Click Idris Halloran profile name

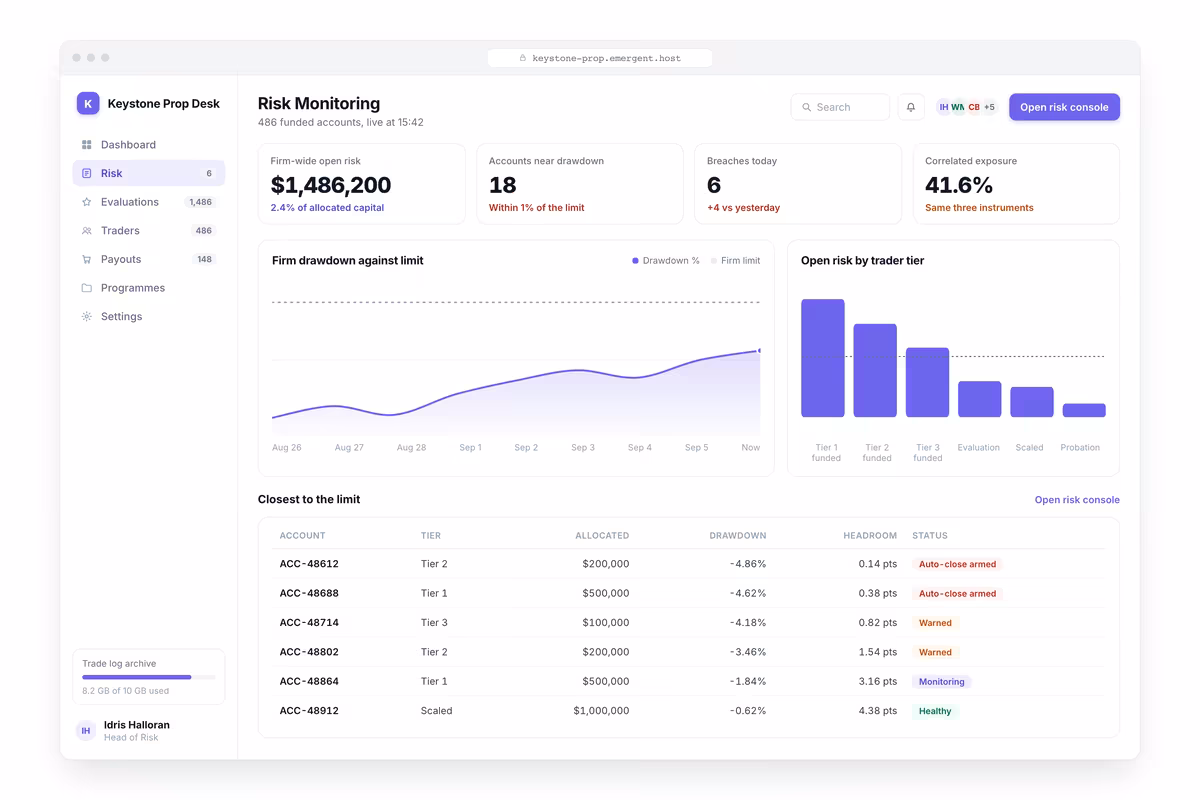137,725
